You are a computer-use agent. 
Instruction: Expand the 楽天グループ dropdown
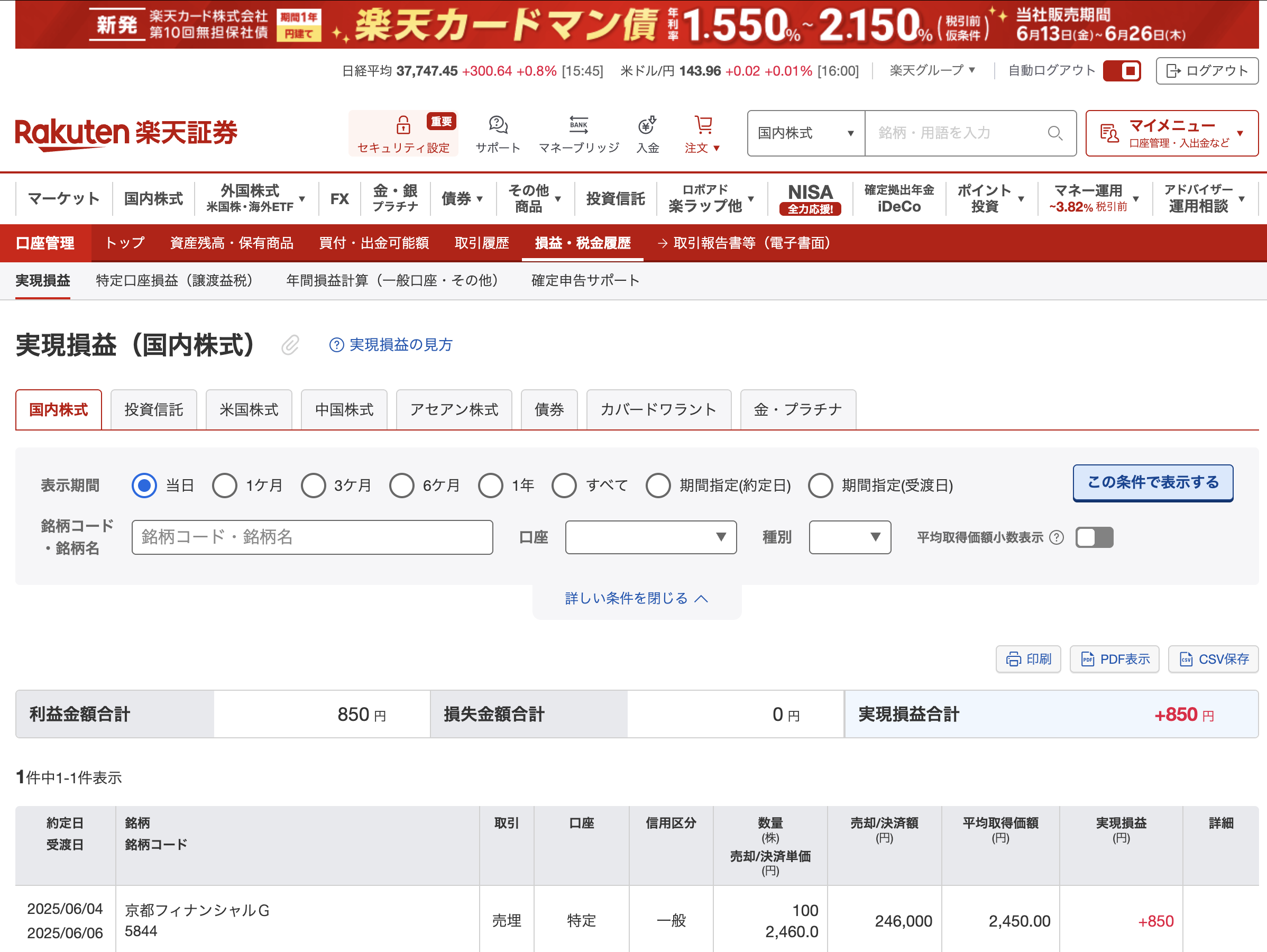point(932,70)
